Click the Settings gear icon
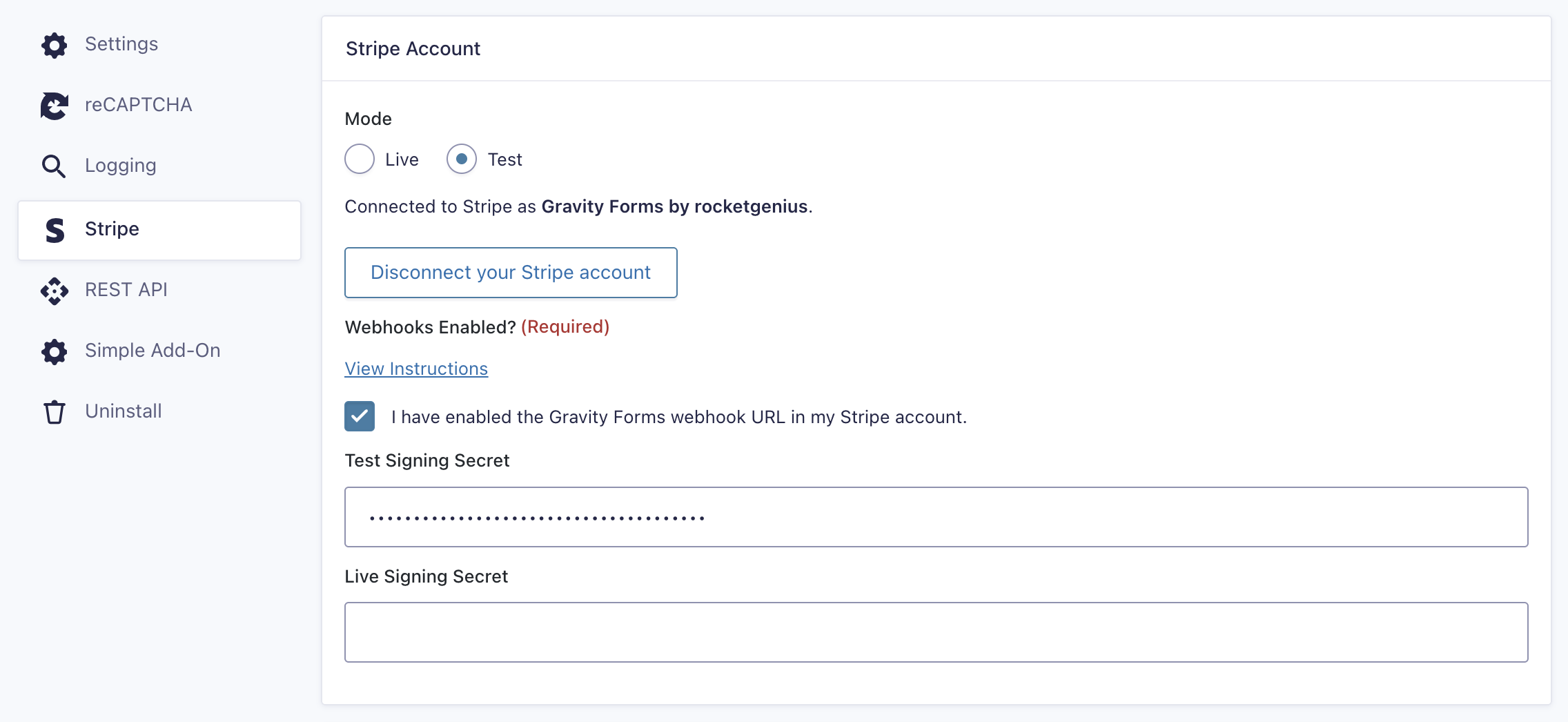 [x=55, y=44]
